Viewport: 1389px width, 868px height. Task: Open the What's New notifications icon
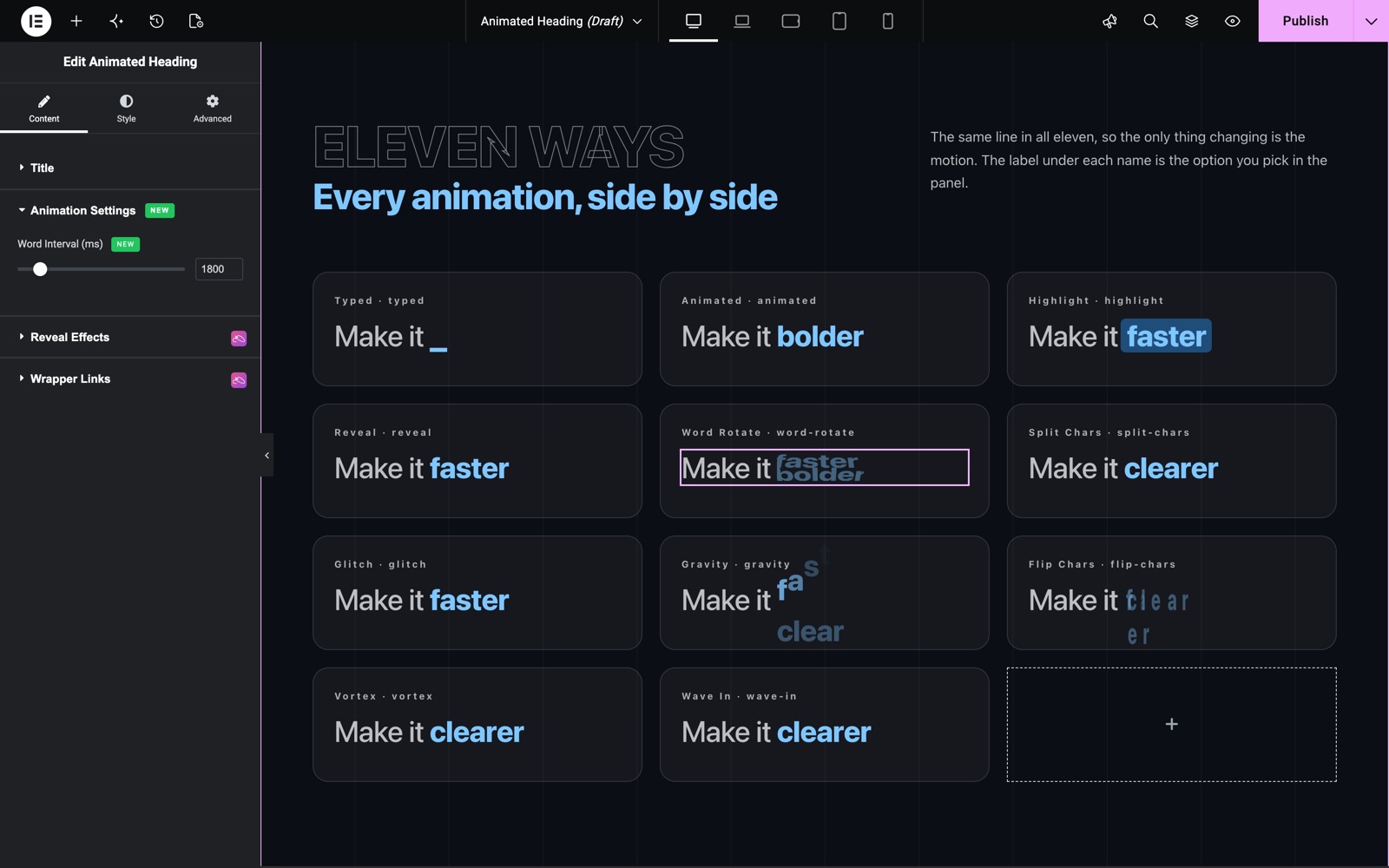click(x=1109, y=21)
